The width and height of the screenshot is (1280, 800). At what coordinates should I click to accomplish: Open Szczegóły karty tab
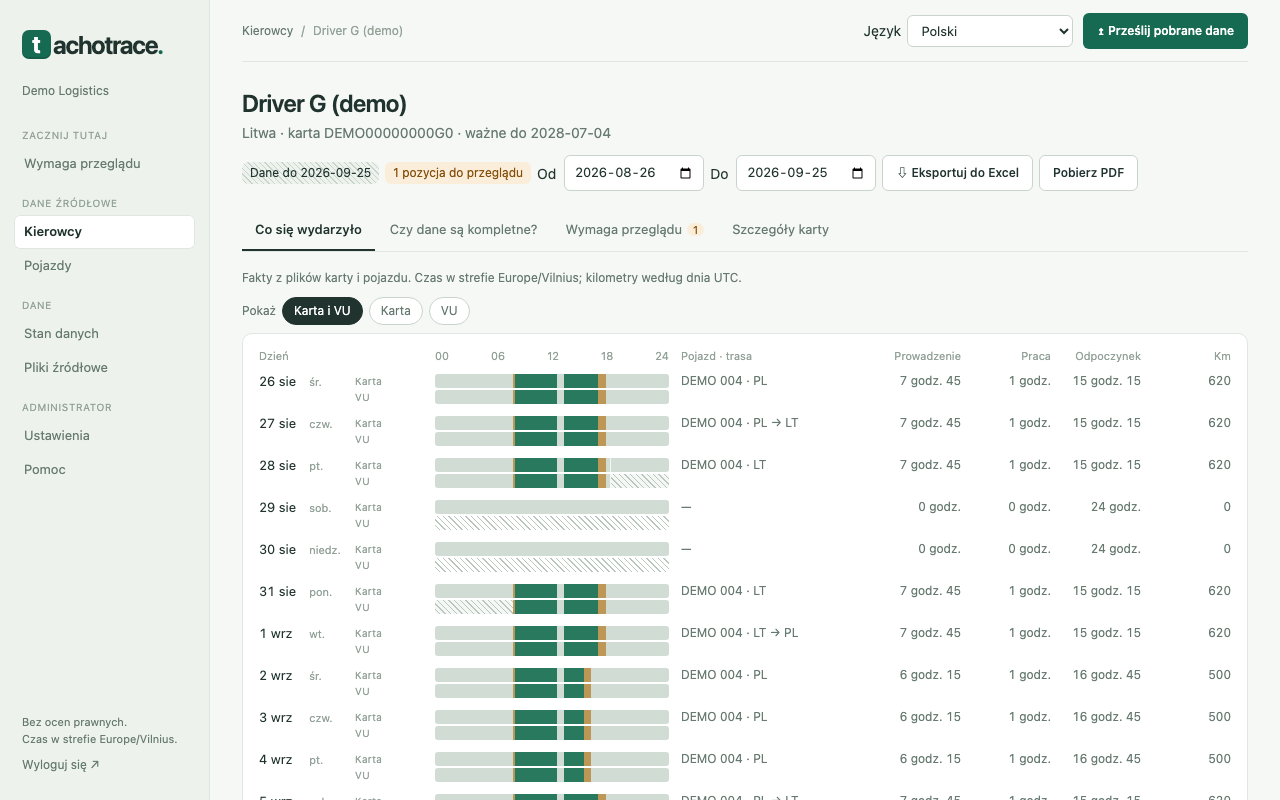pos(780,229)
